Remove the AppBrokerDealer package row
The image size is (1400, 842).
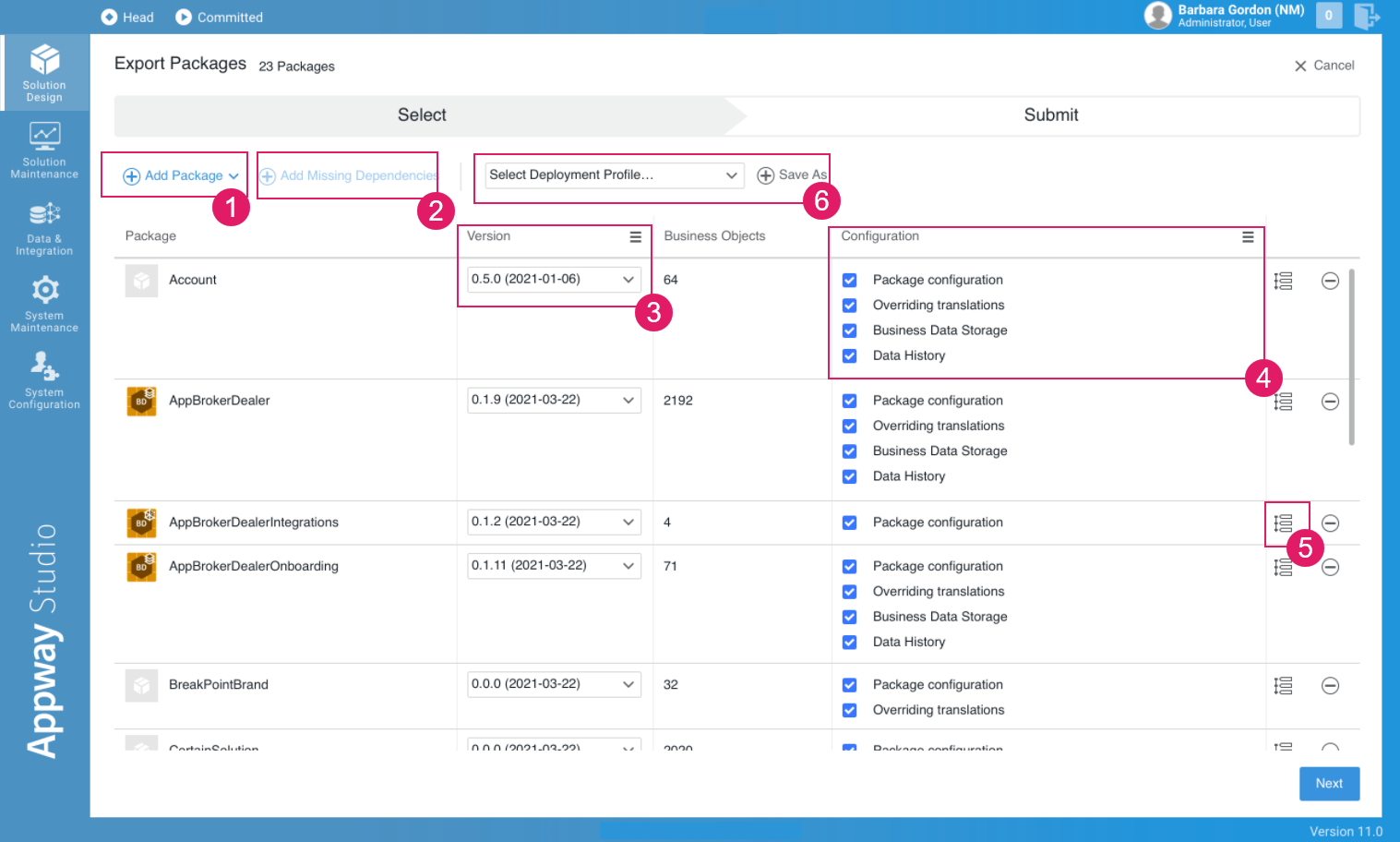tap(1330, 402)
